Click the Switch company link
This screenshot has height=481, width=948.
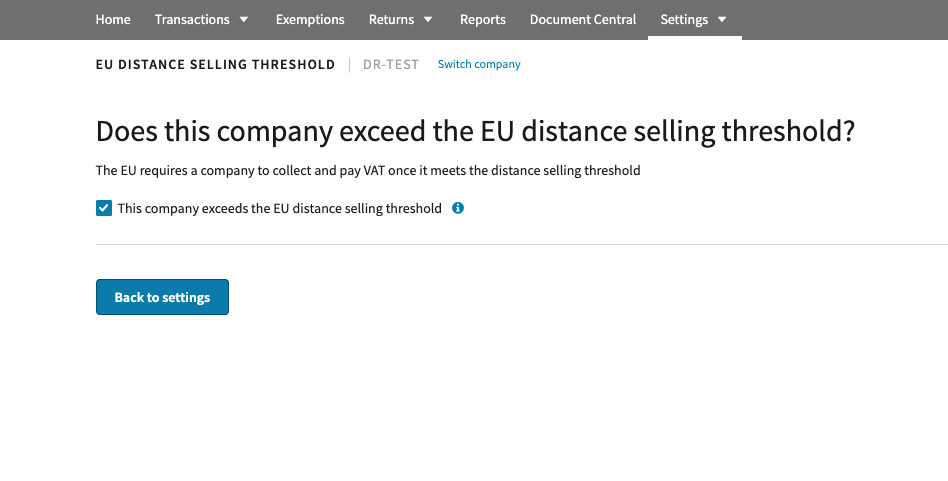click(479, 64)
